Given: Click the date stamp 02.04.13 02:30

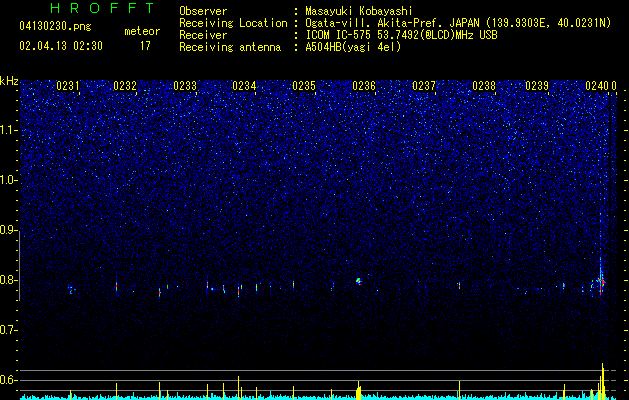Looking at the screenshot, I should (x=61, y=46).
